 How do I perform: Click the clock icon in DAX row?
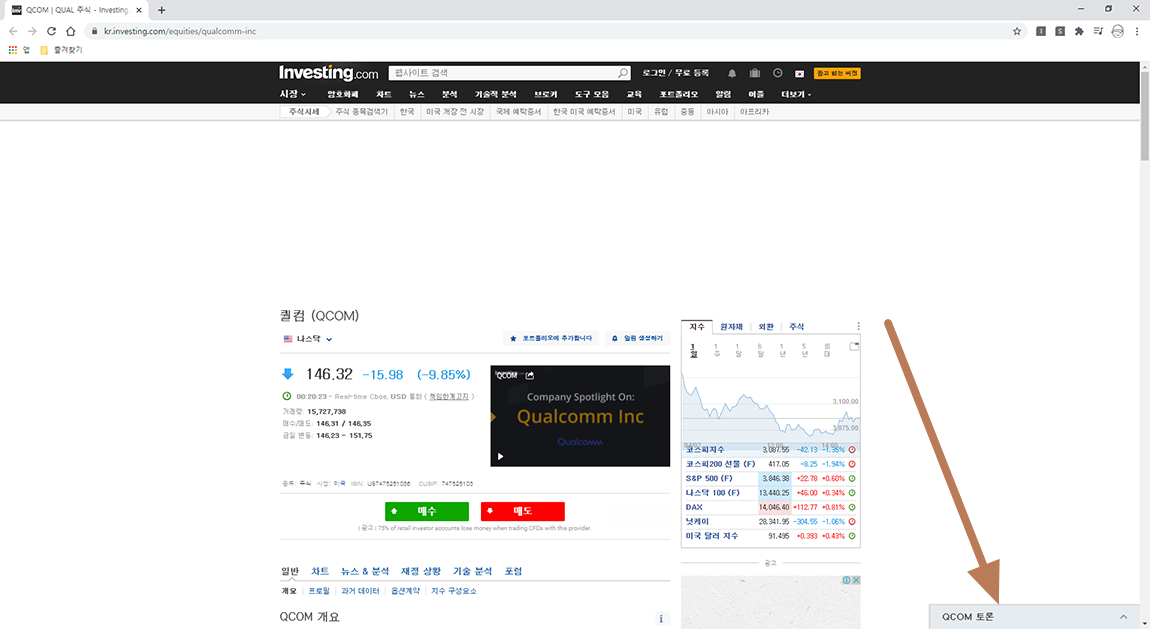852,507
